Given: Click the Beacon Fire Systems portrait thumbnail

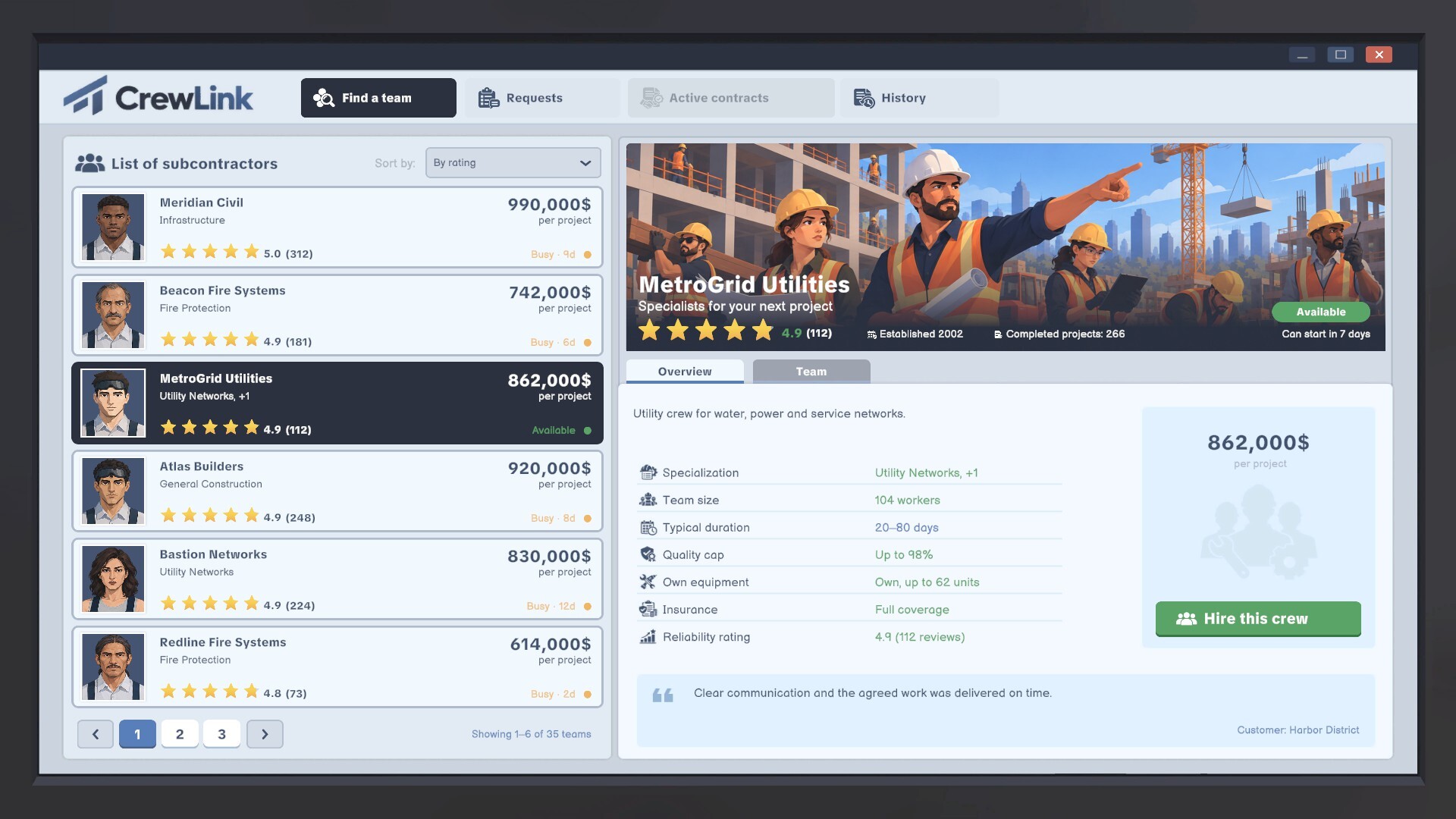Looking at the screenshot, I should point(113,315).
